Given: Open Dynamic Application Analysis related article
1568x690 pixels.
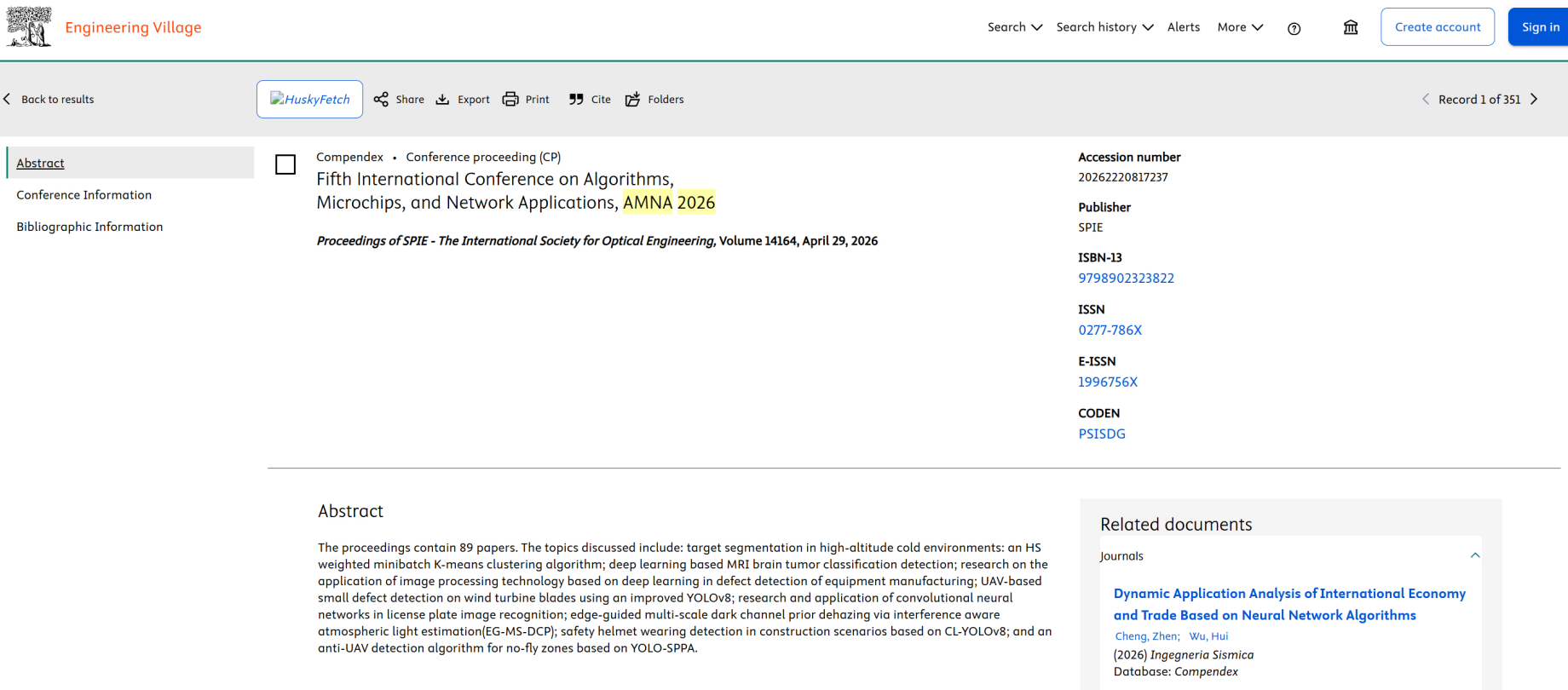Looking at the screenshot, I should pos(1289,604).
